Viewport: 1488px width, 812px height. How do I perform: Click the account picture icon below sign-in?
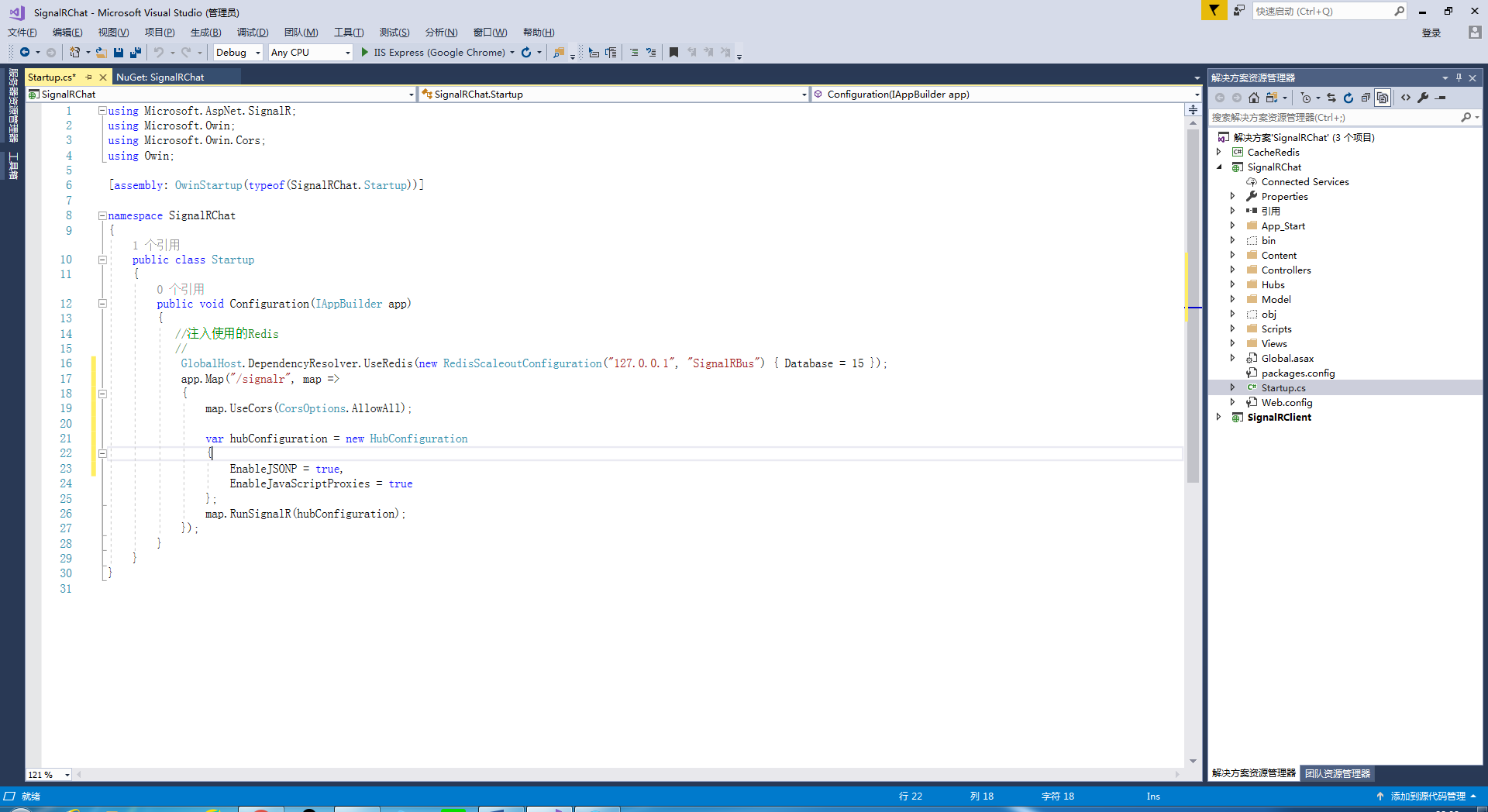coord(1475,32)
